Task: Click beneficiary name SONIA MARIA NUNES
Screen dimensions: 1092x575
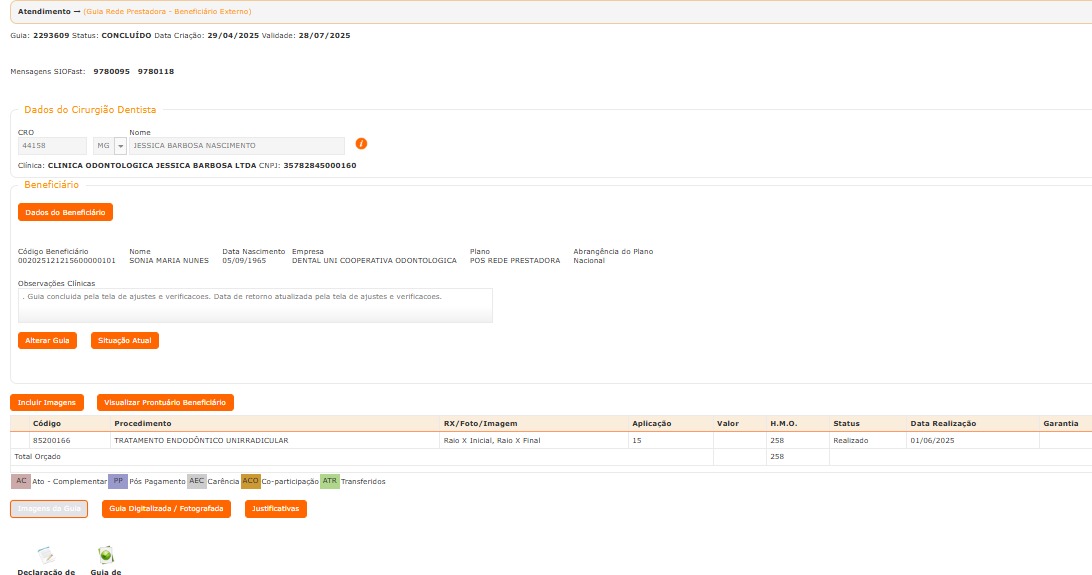Action: [x=169, y=260]
